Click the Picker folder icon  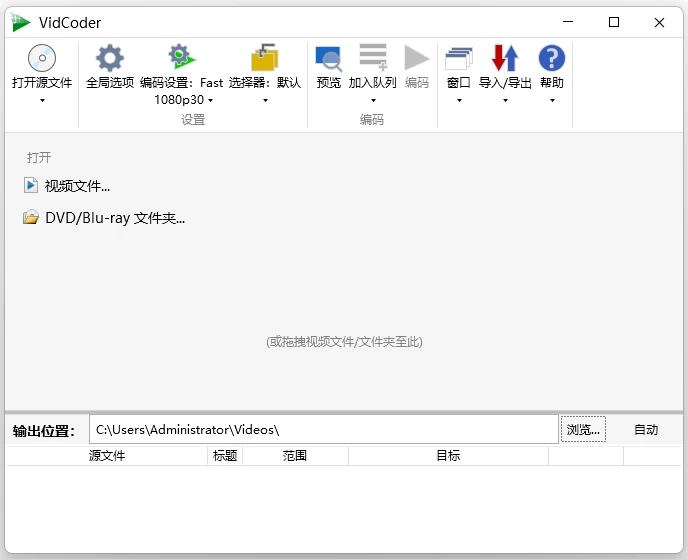click(265, 58)
